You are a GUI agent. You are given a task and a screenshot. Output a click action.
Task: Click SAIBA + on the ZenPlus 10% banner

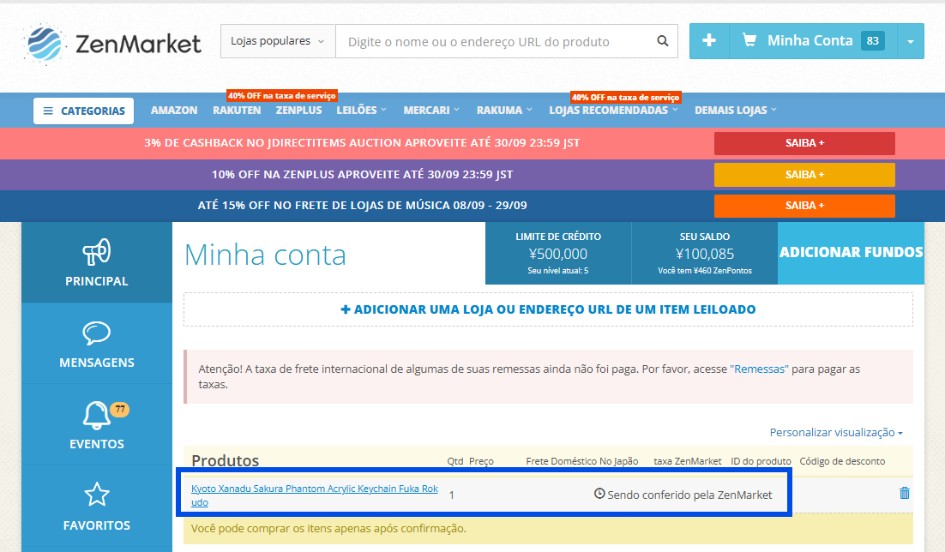tap(804, 175)
